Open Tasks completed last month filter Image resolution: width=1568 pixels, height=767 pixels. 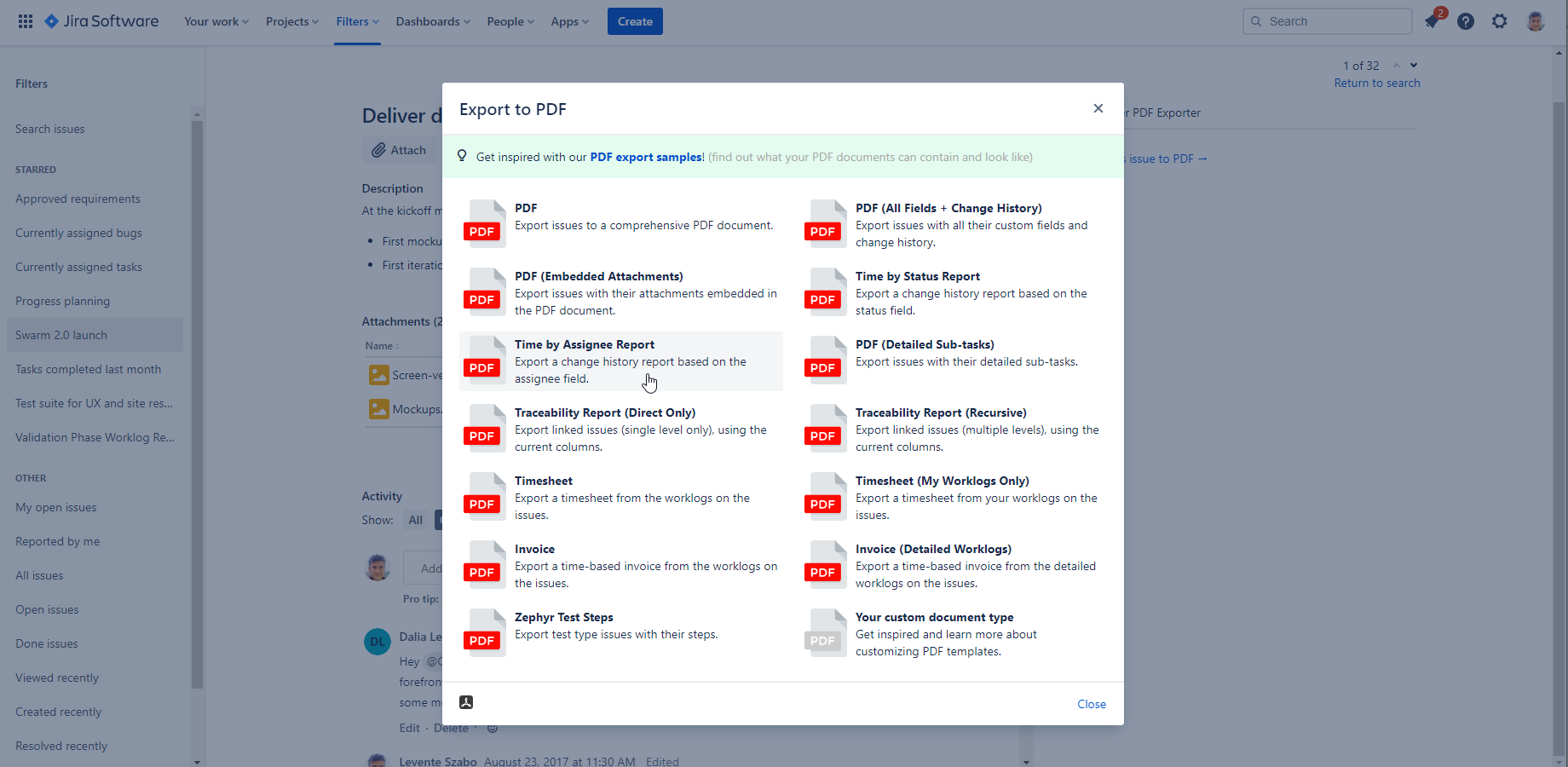pos(88,369)
